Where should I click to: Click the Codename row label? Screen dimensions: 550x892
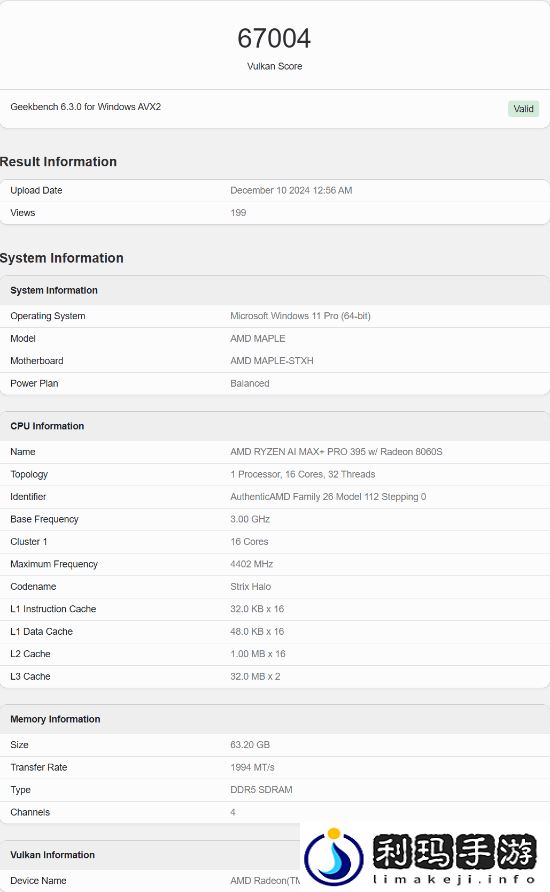point(33,587)
